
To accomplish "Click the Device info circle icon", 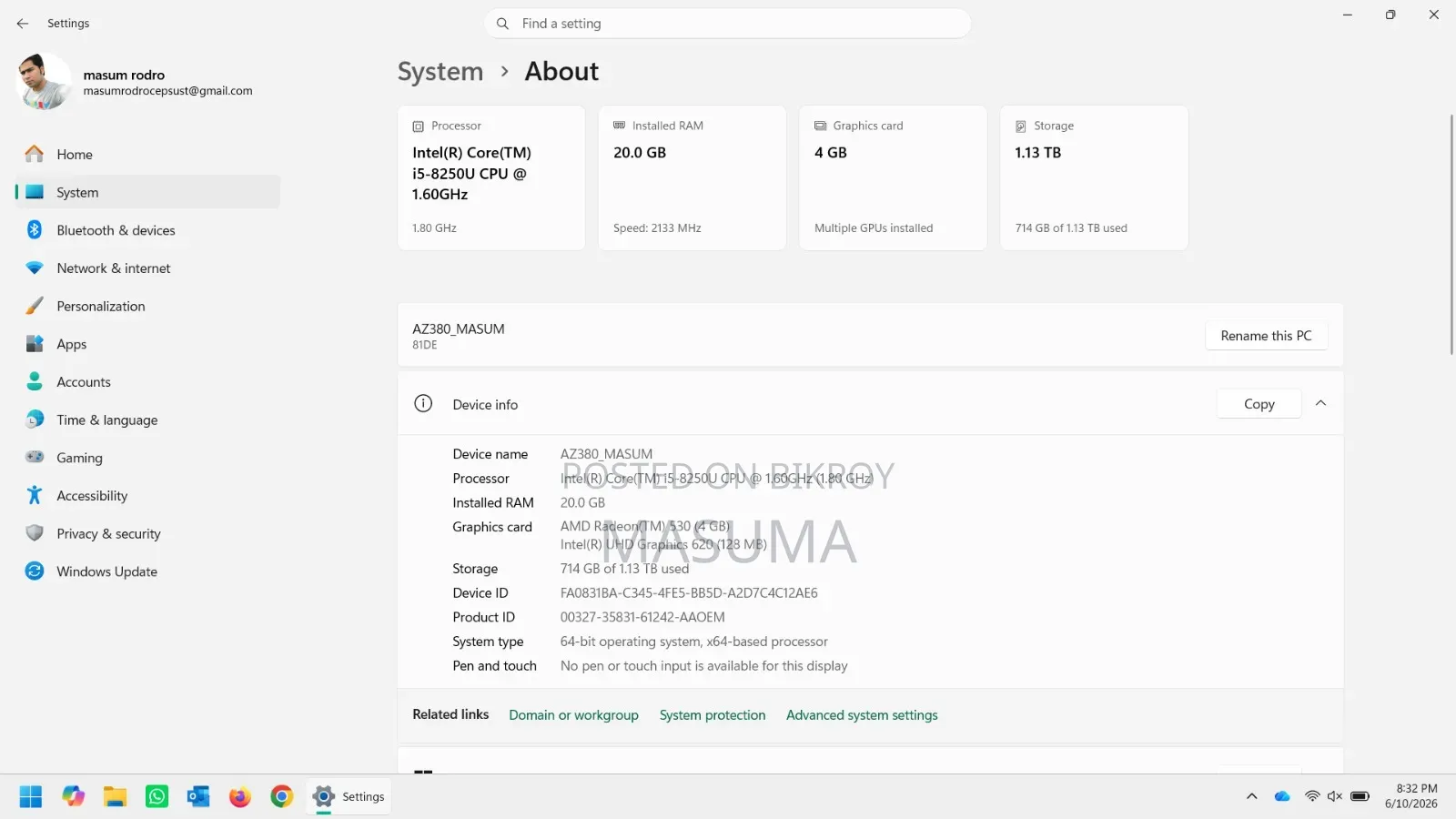I will click(423, 404).
